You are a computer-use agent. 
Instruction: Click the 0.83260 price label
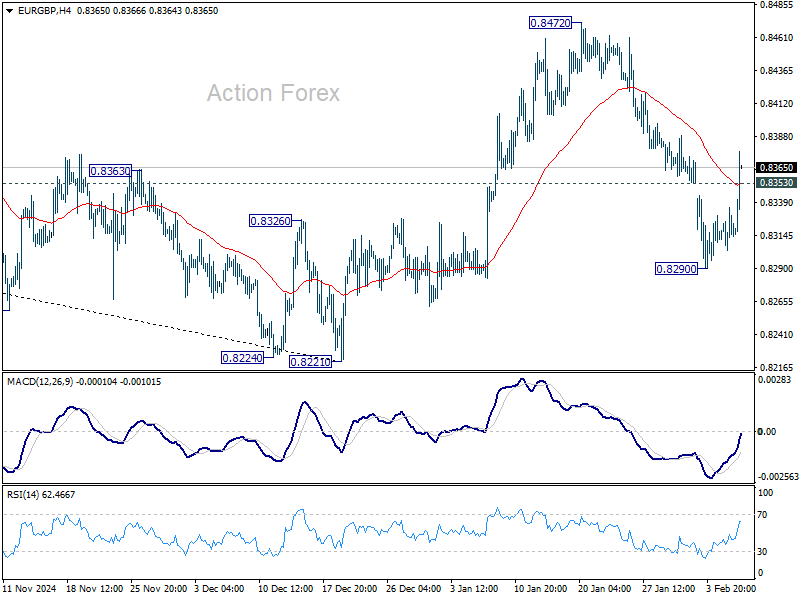coord(270,221)
